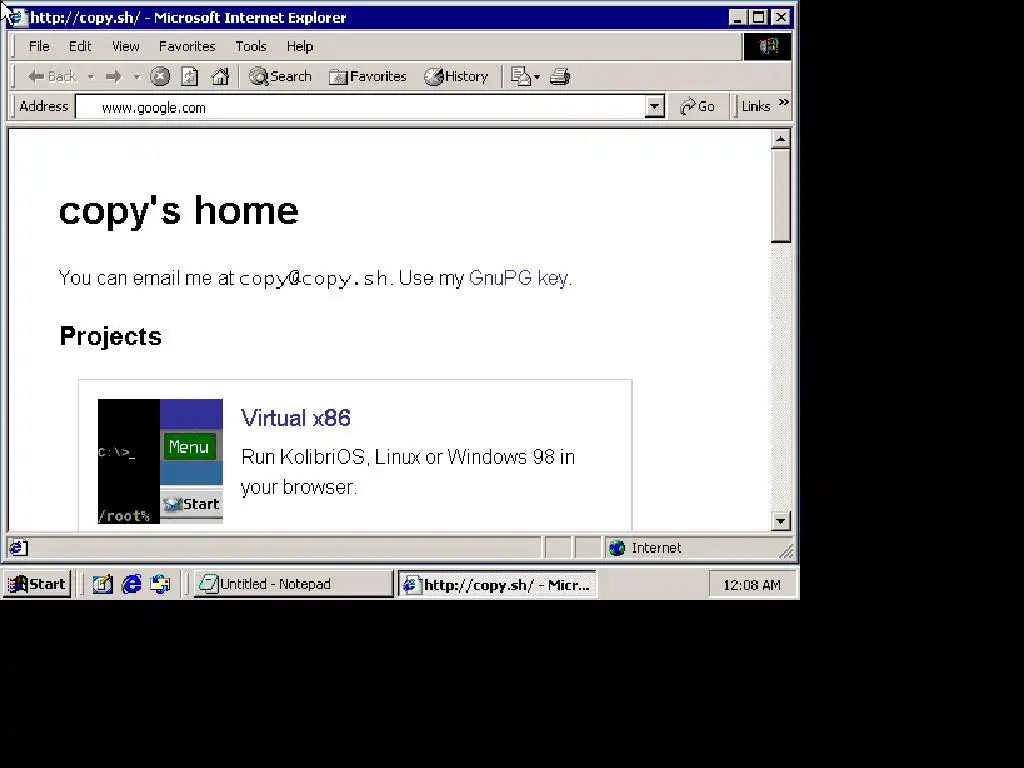Screen dimensions: 1024x768
Task: Click the 12:08 AM system clock
Action: pos(752,585)
